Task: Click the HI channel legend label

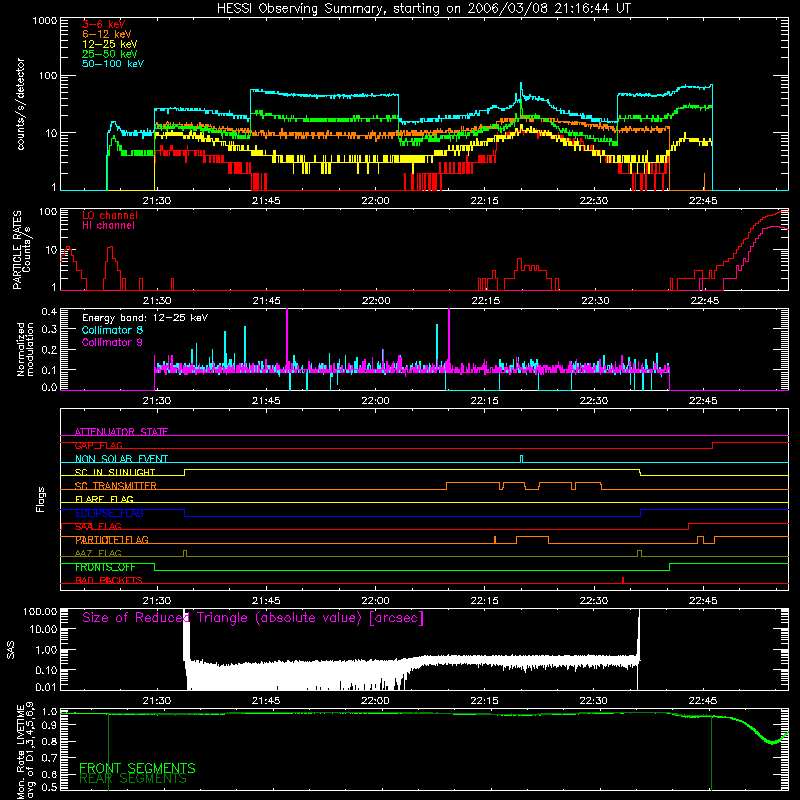Action: [108, 226]
